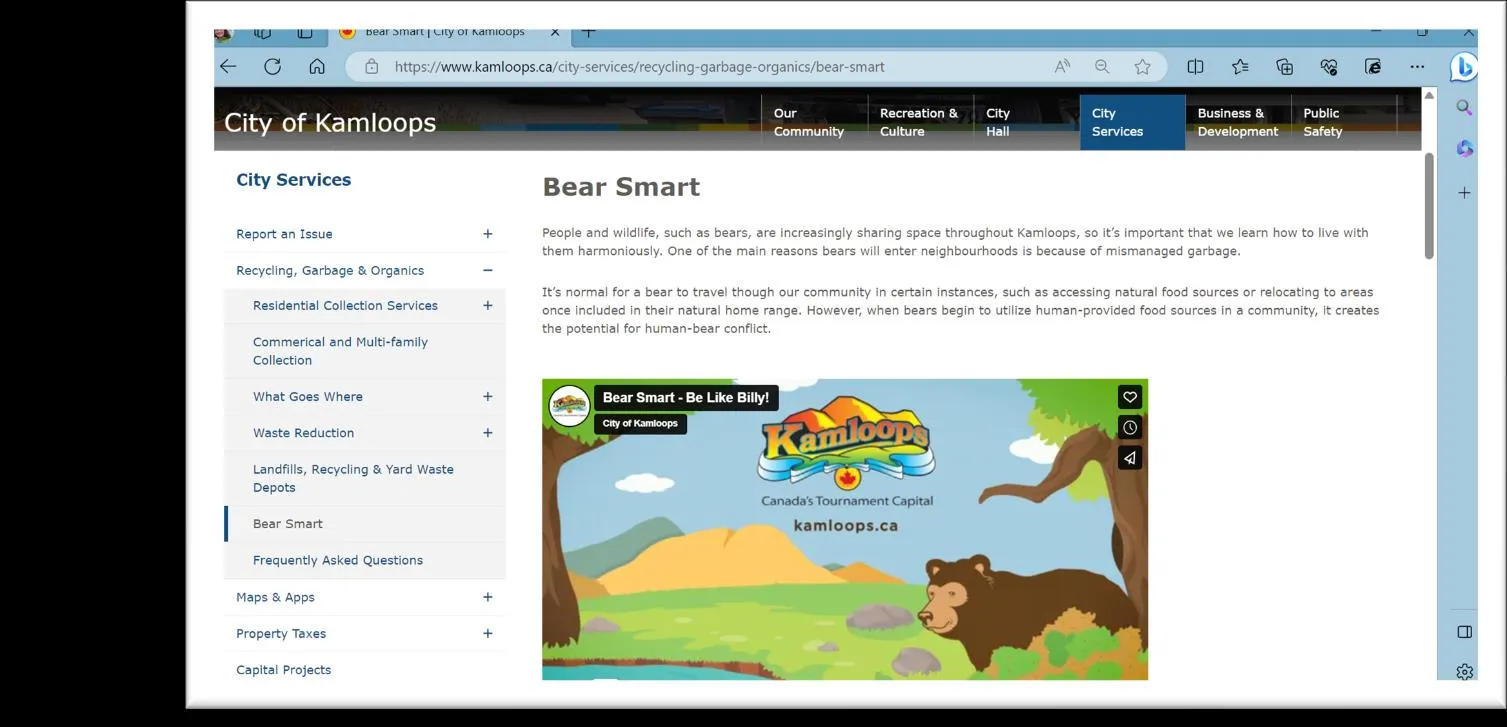Screen dimensions: 1507x727
Task: Open Frequently Asked Questions page
Action: (x=338, y=560)
